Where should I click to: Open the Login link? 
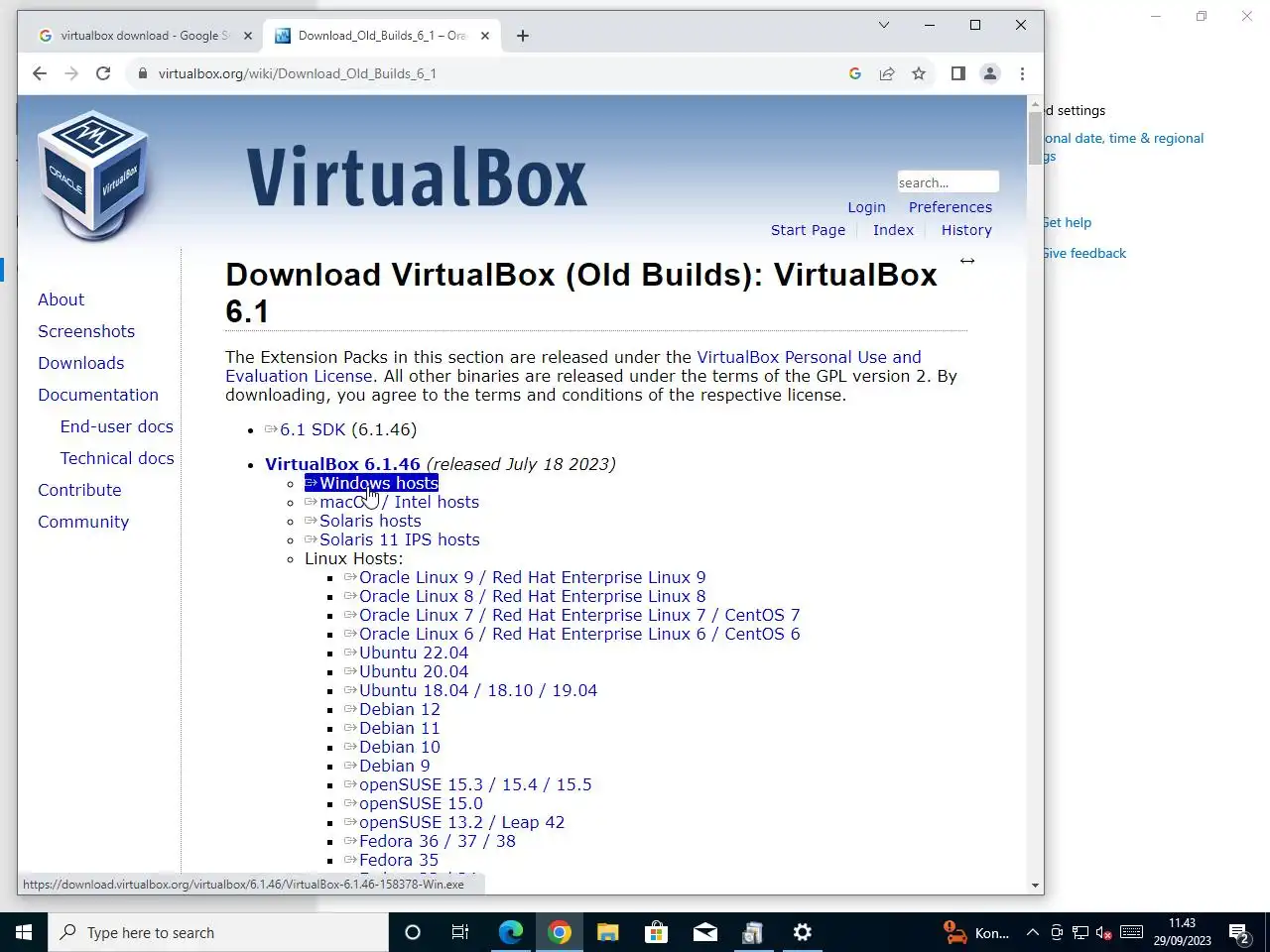(x=866, y=207)
